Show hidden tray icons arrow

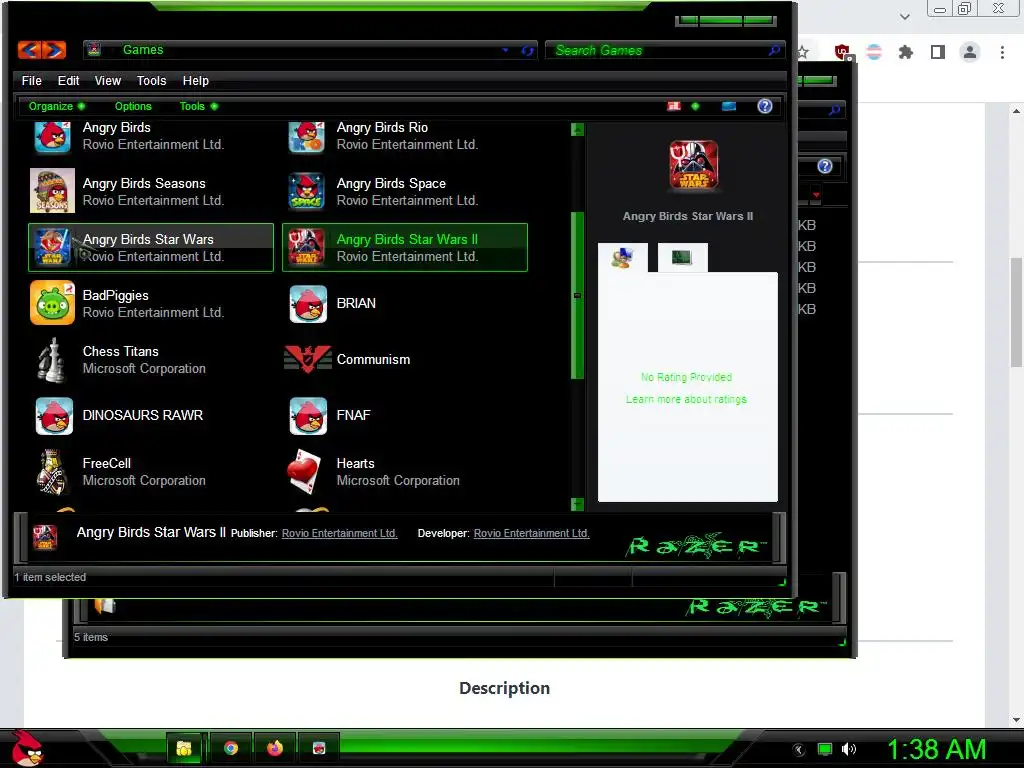coord(799,749)
